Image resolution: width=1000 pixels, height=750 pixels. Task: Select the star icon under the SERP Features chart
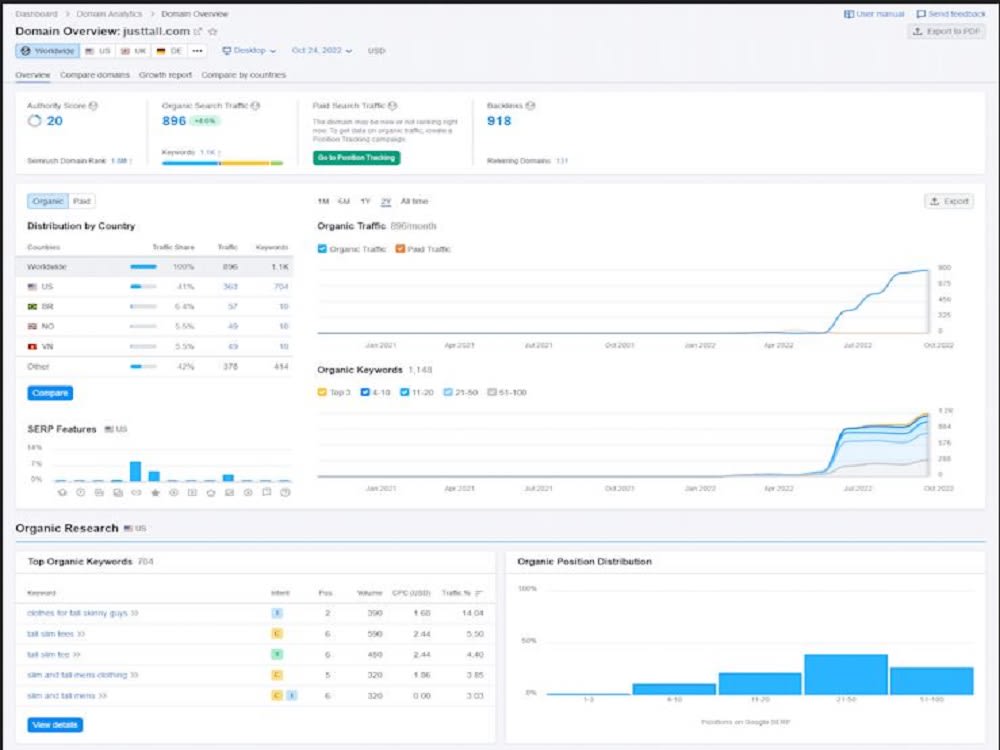coord(155,492)
